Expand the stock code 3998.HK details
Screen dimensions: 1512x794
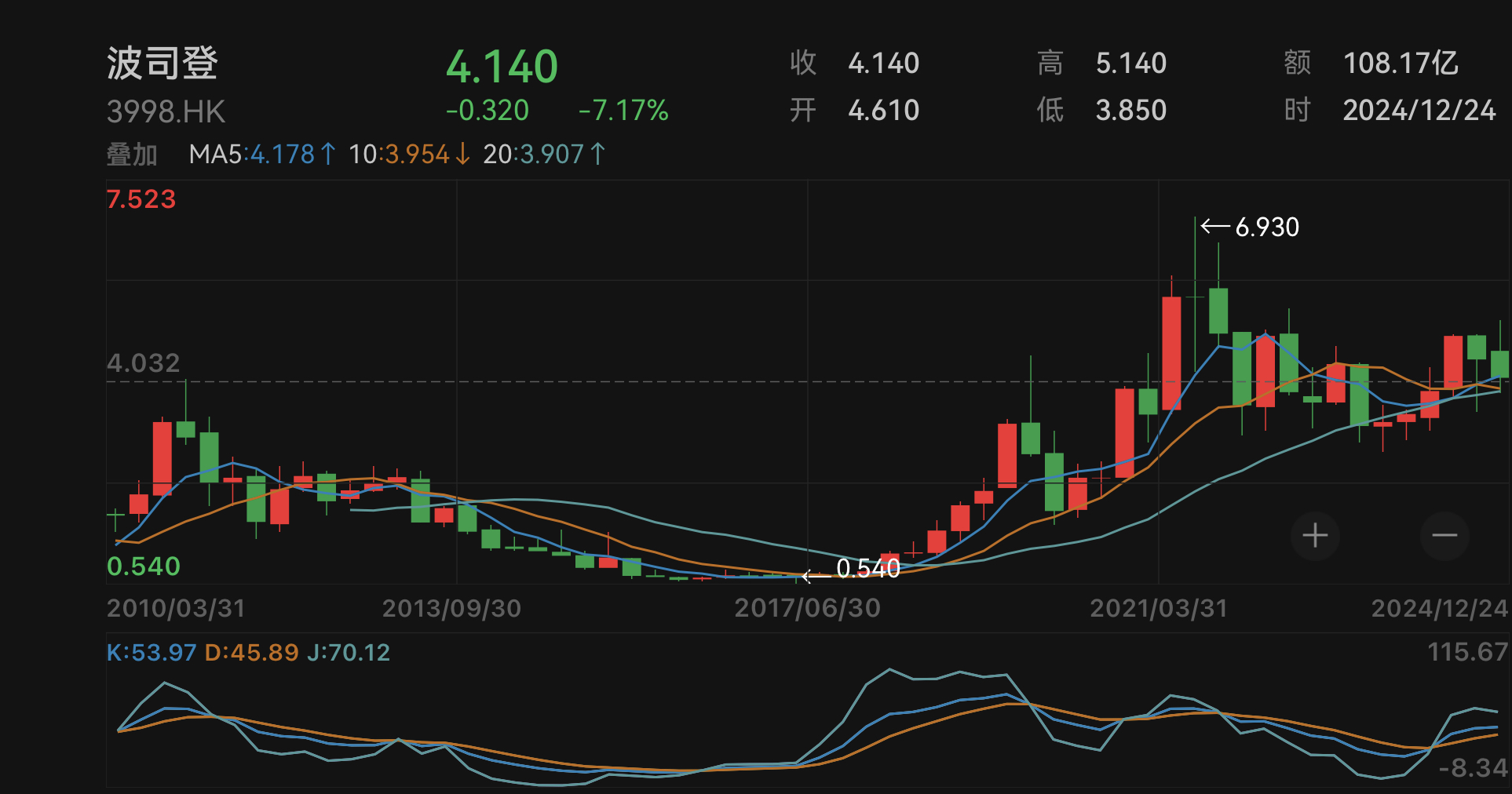click(x=166, y=111)
